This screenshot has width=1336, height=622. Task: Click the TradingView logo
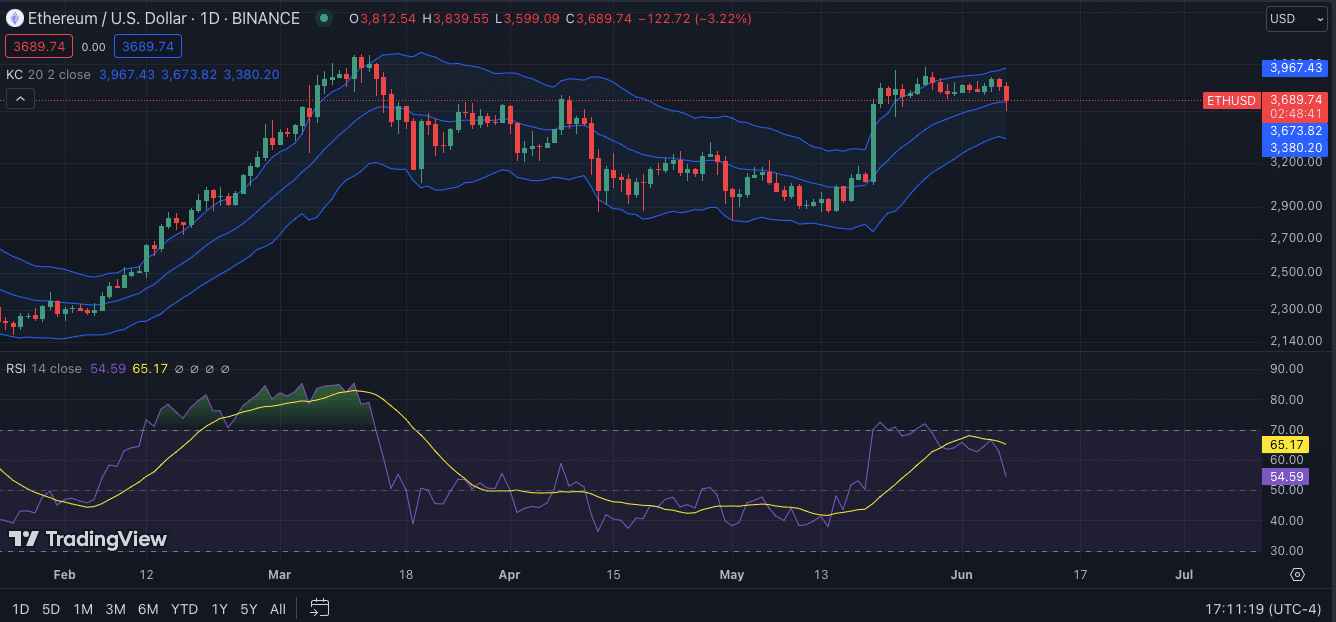tap(87, 539)
